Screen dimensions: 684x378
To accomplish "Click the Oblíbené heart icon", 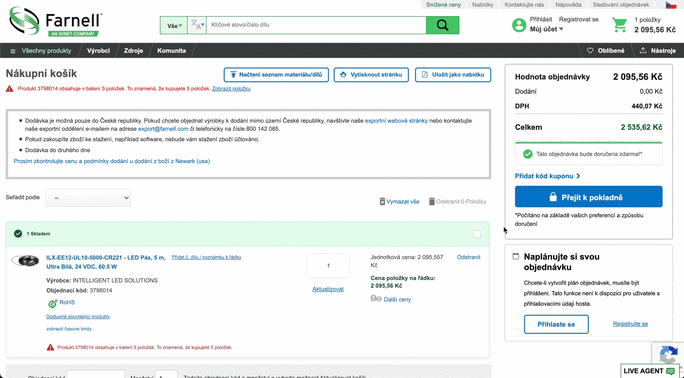I will (x=590, y=51).
